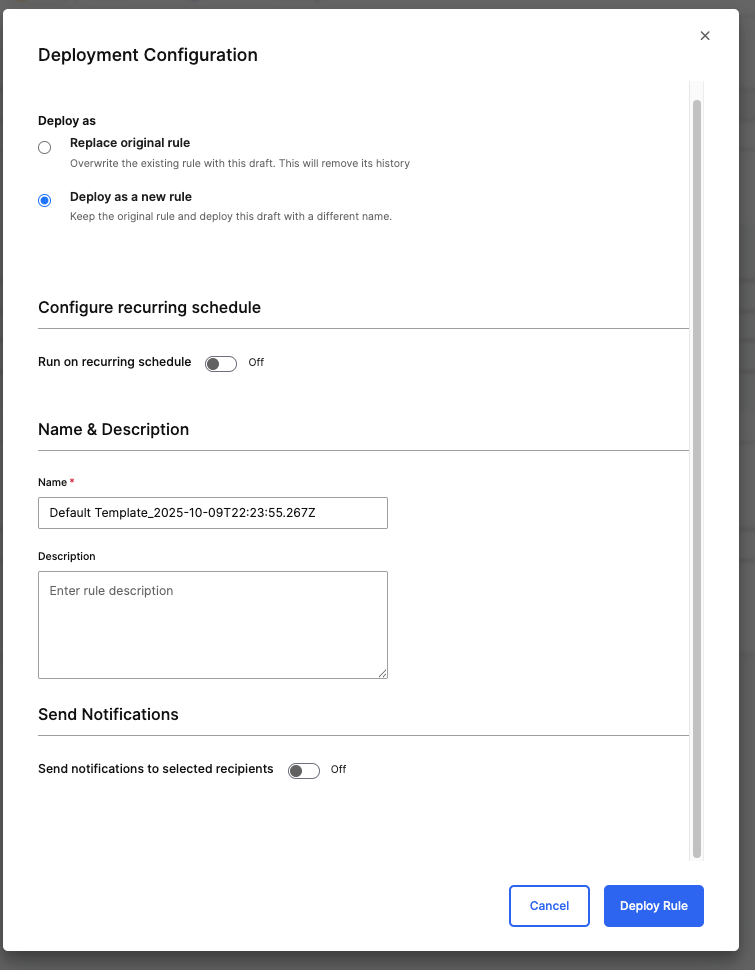The image size is (755, 970).
Task: Select the Deploy as a new rule option
Action: (x=44, y=200)
